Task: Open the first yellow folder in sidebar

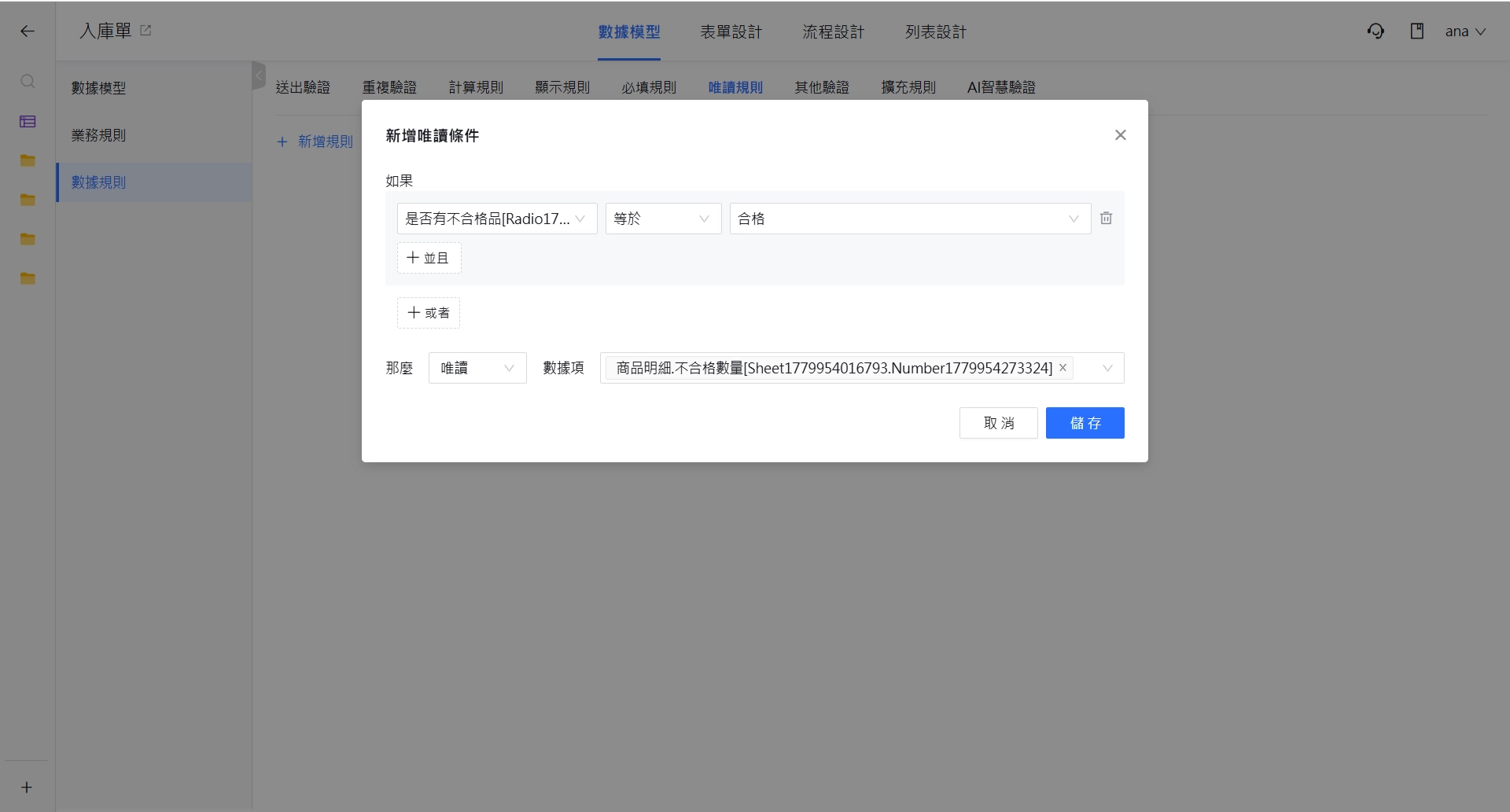Action: click(x=28, y=160)
